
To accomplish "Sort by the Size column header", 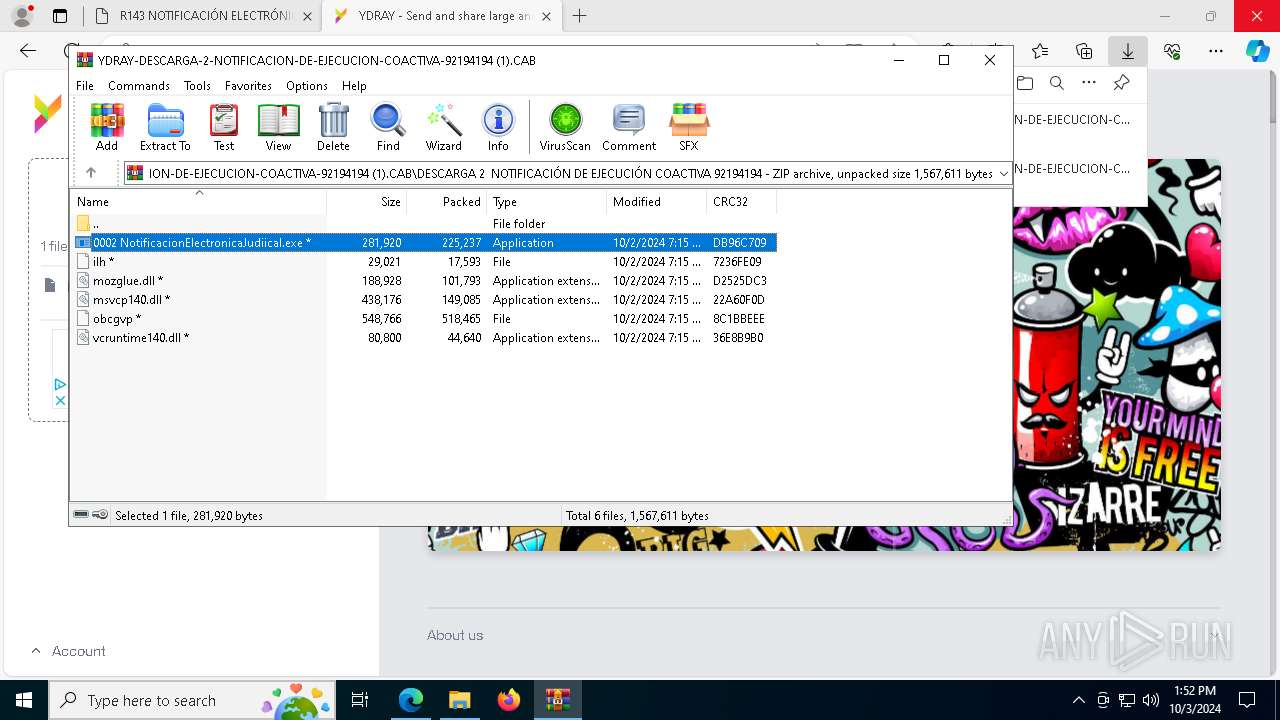I will (x=366, y=202).
